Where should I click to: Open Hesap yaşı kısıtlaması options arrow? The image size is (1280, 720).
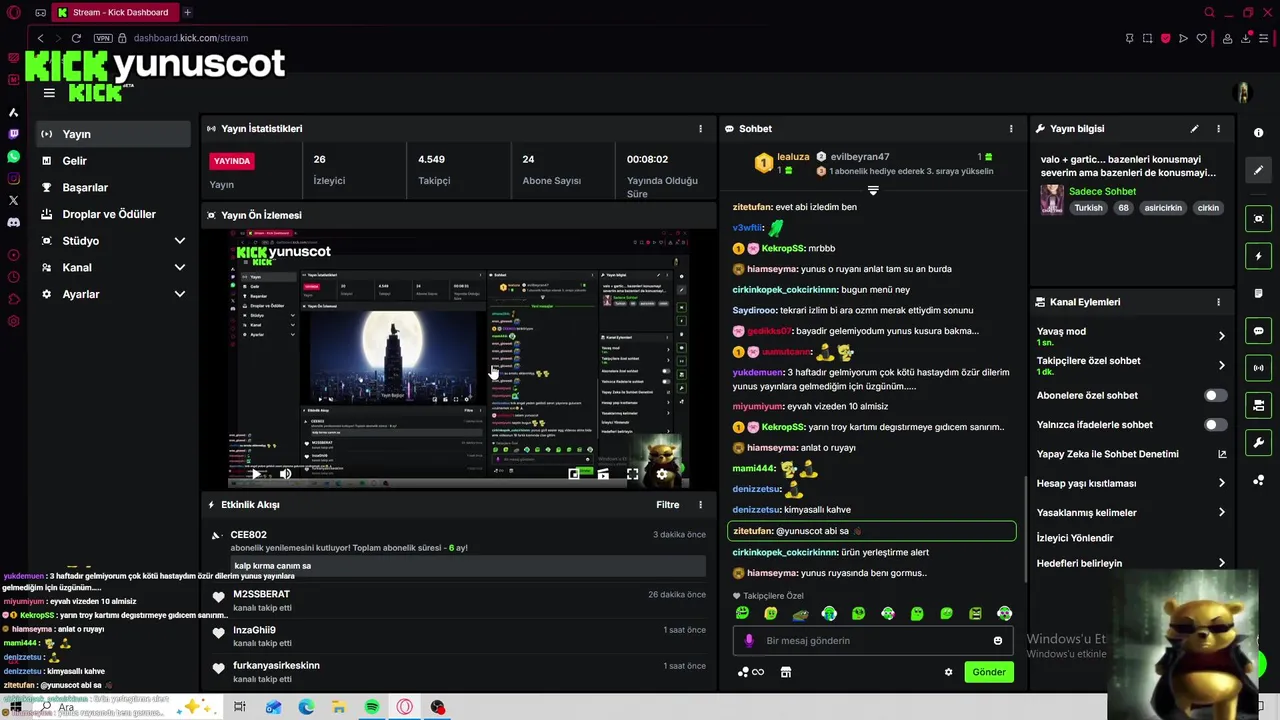(x=1221, y=483)
